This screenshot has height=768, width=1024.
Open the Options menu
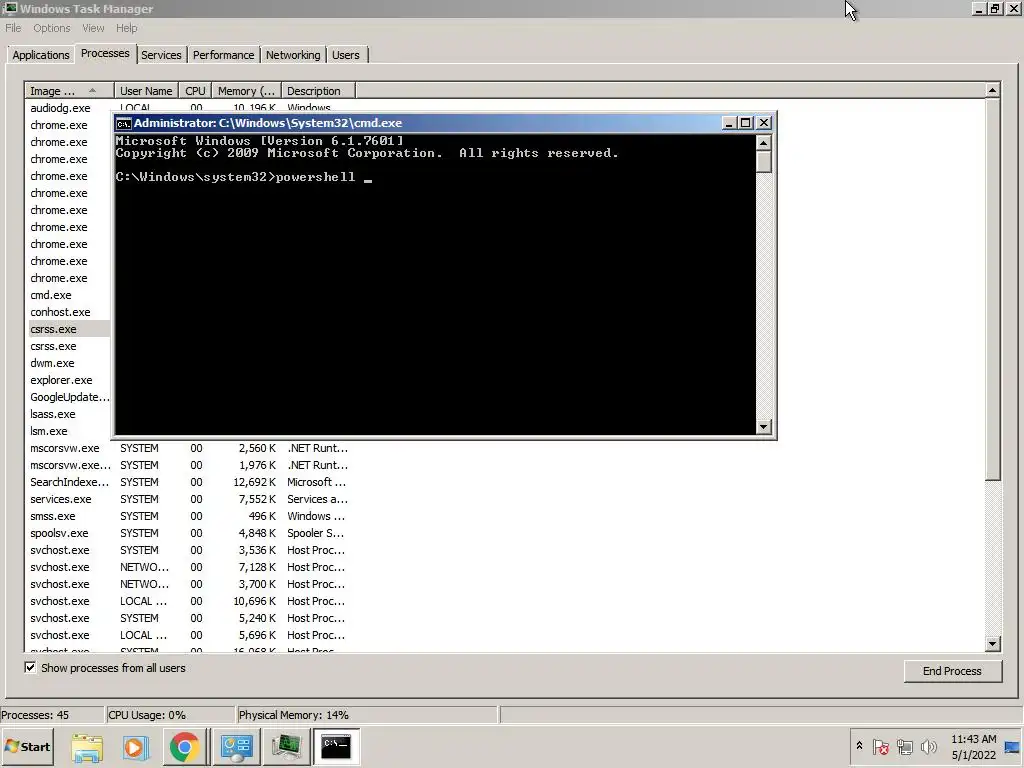pyautogui.click(x=52, y=28)
